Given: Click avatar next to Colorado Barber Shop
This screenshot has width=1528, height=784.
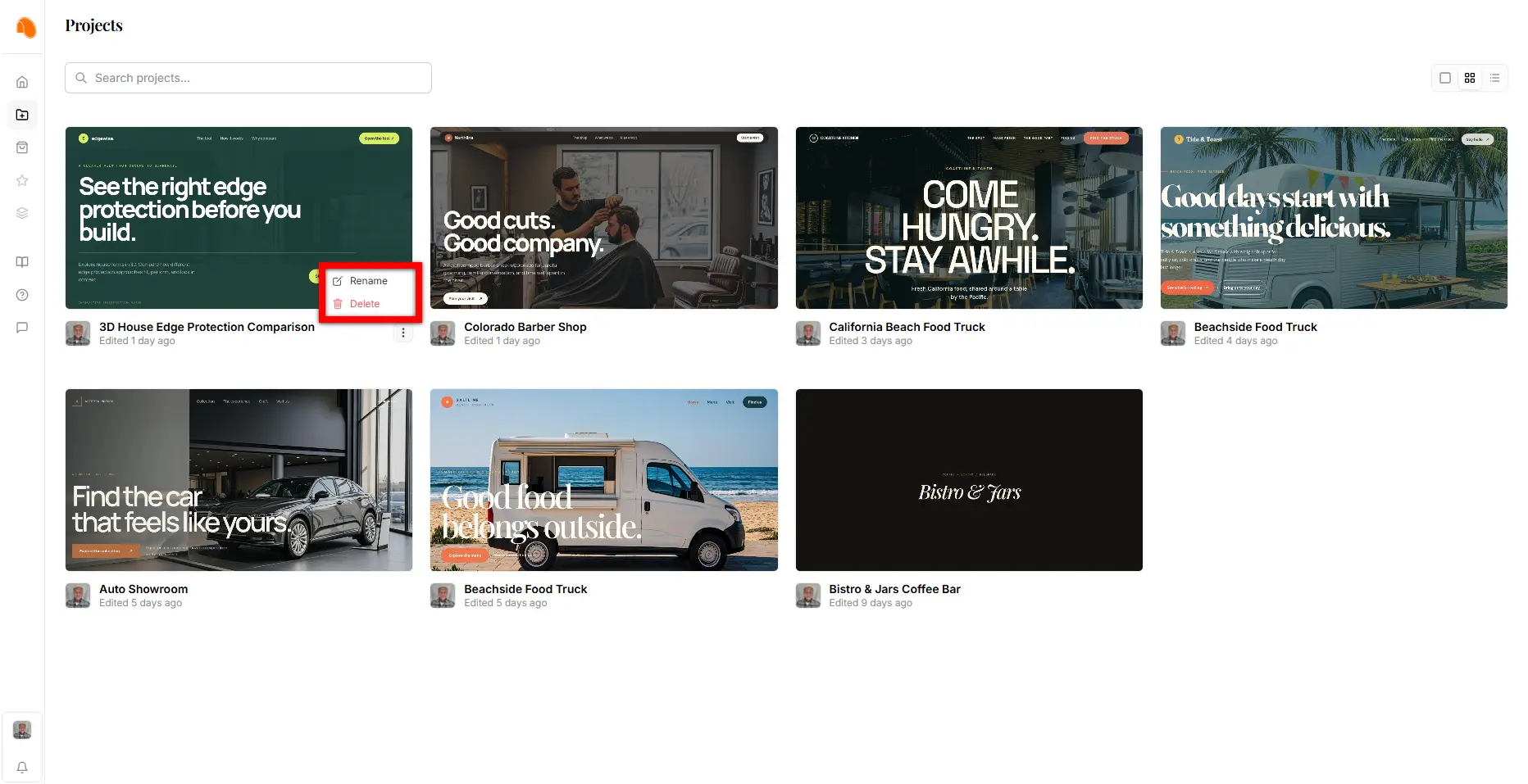Looking at the screenshot, I should click(443, 333).
